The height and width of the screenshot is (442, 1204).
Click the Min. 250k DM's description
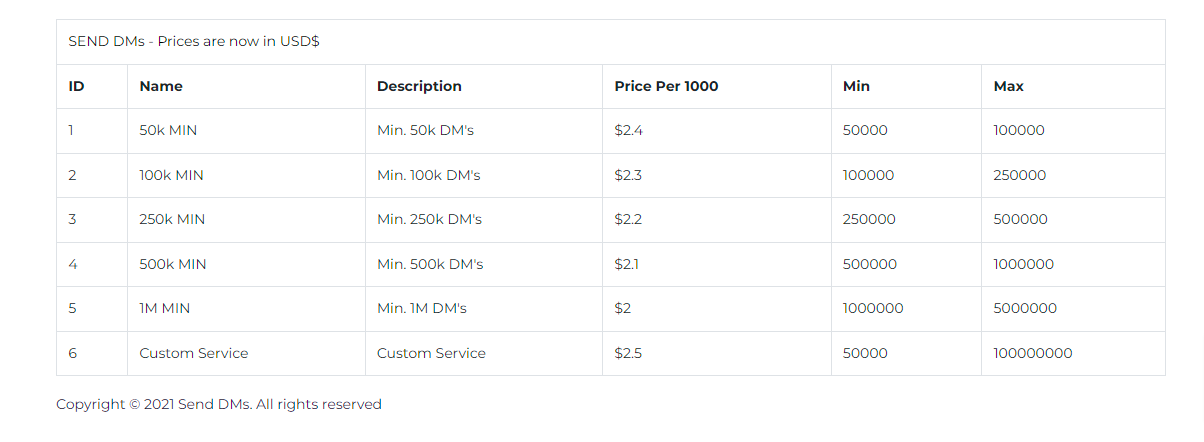(429, 219)
